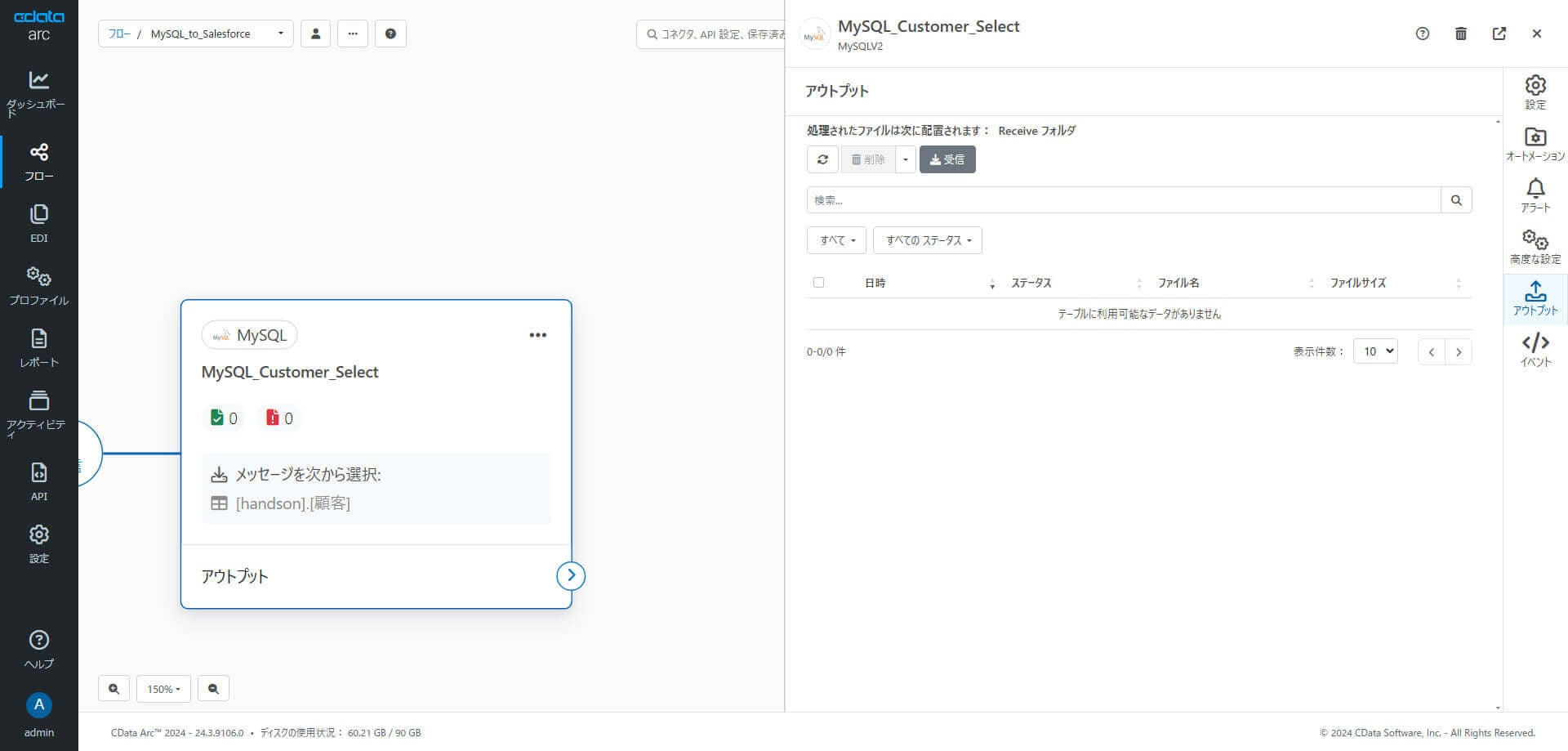This screenshot has height=751, width=1568.
Task: Click the フロー breadcrumb link
Action: click(118, 34)
